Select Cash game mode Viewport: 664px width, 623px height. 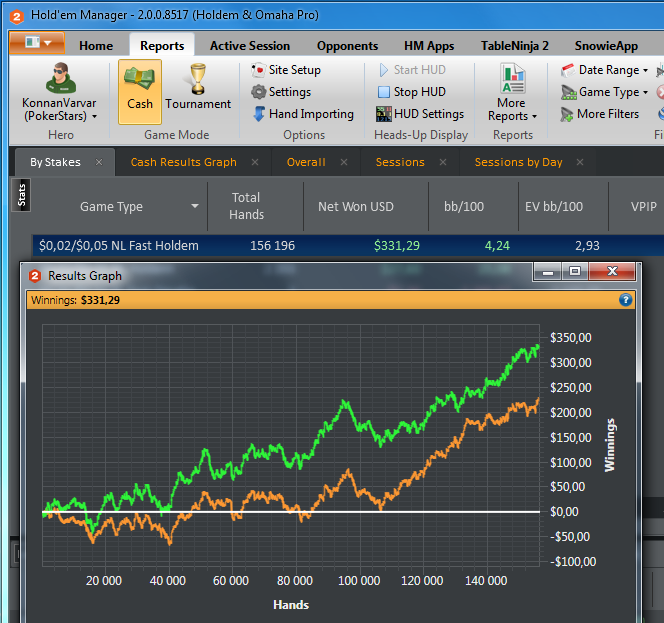pos(140,91)
